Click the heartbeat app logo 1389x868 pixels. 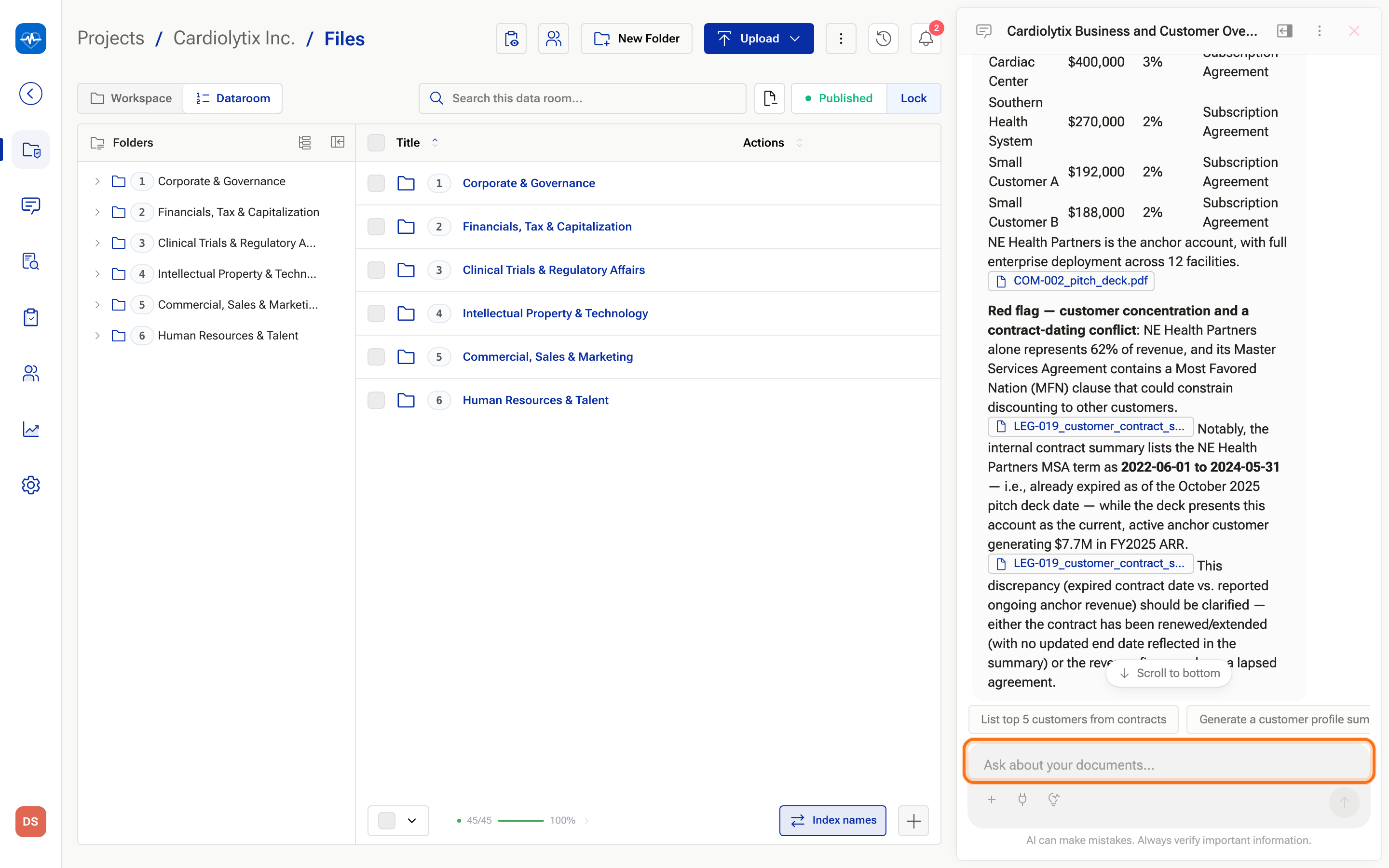(x=30, y=39)
